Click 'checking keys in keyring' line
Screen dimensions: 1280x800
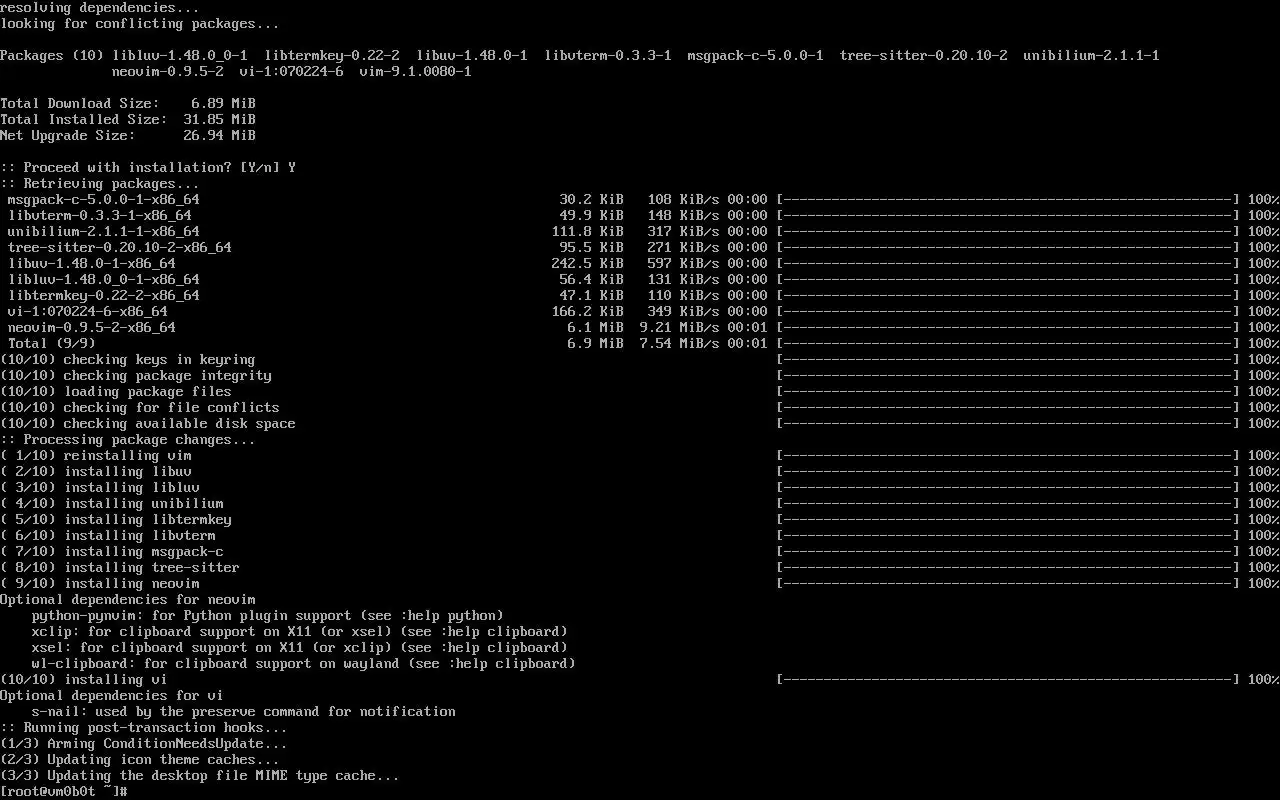pos(128,359)
